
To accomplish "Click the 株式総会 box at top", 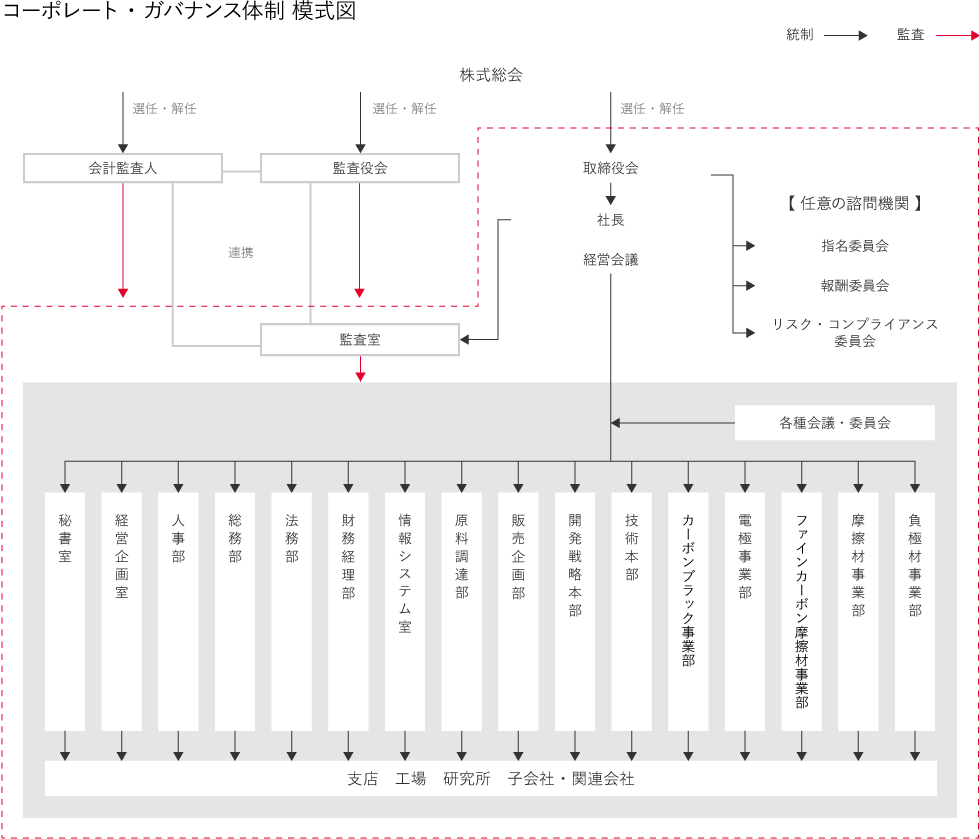I will (x=490, y=75).
